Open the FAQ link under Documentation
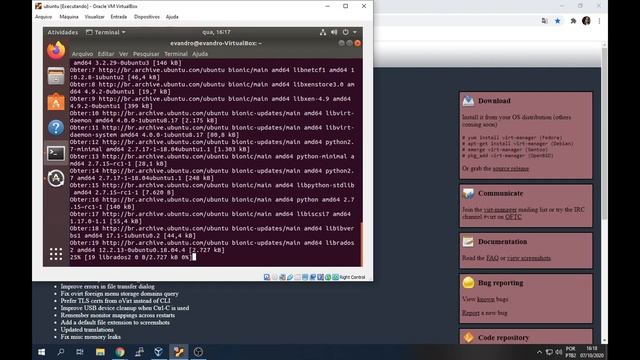The height and width of the screenshot is (360, 640). pos(492,258)
